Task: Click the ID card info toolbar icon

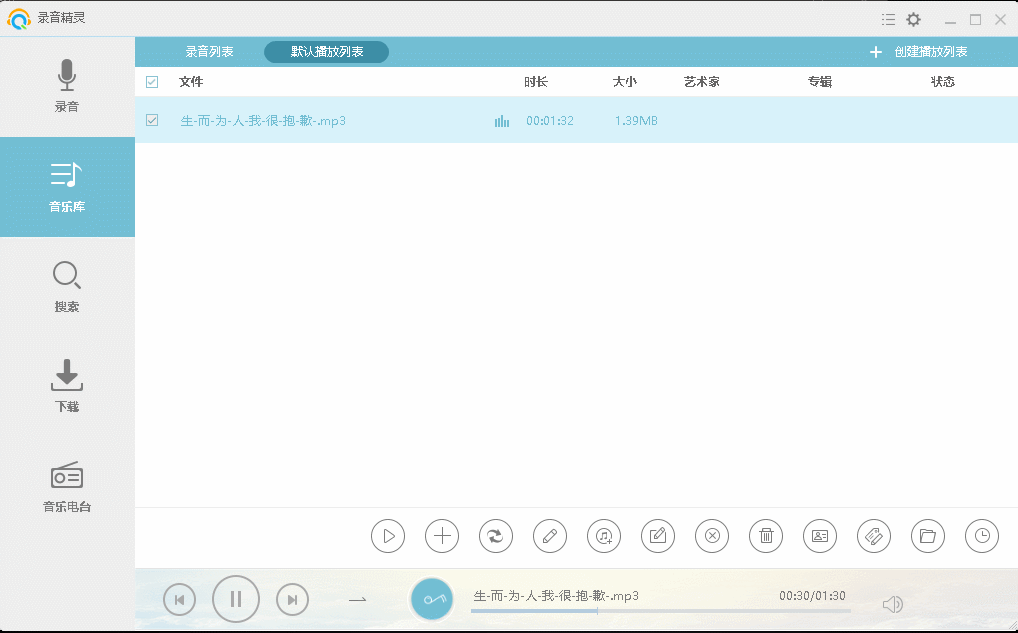Action: (820, 536)
